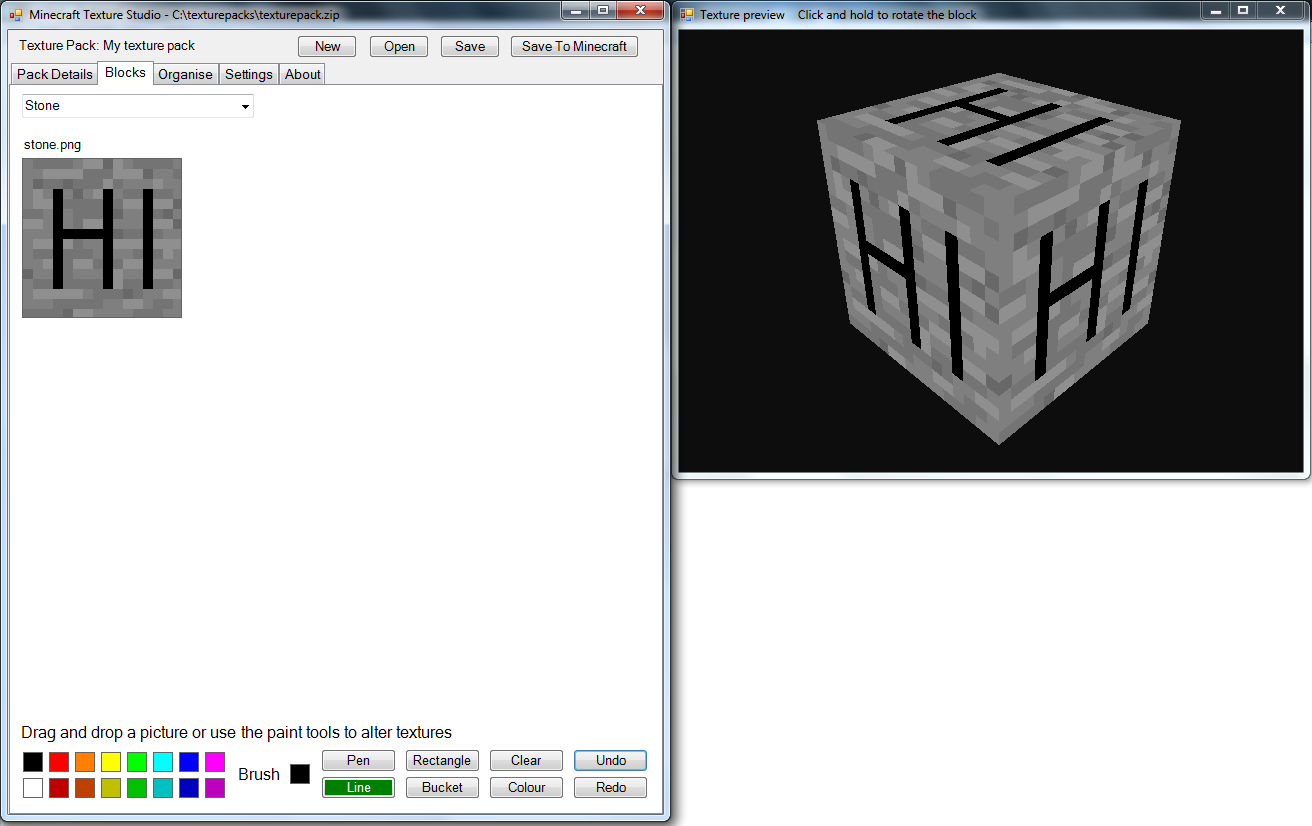Screen dimensions: 1312x826
Task: Pick the bright red colour swatch
Action: pos(59,762)
